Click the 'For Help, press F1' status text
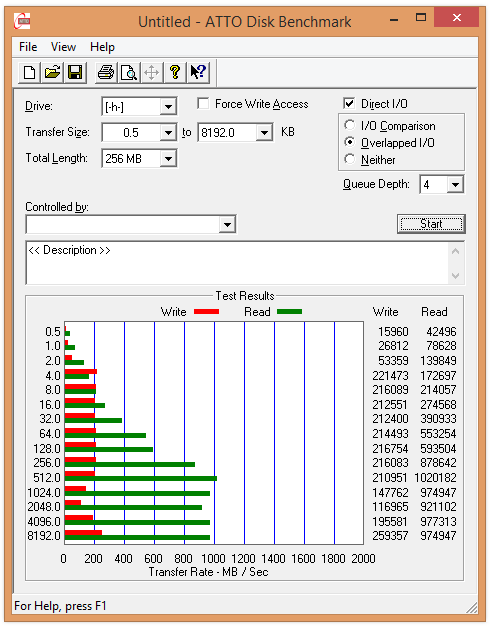This screenshot has width=490, height=628. click(60, 606)
